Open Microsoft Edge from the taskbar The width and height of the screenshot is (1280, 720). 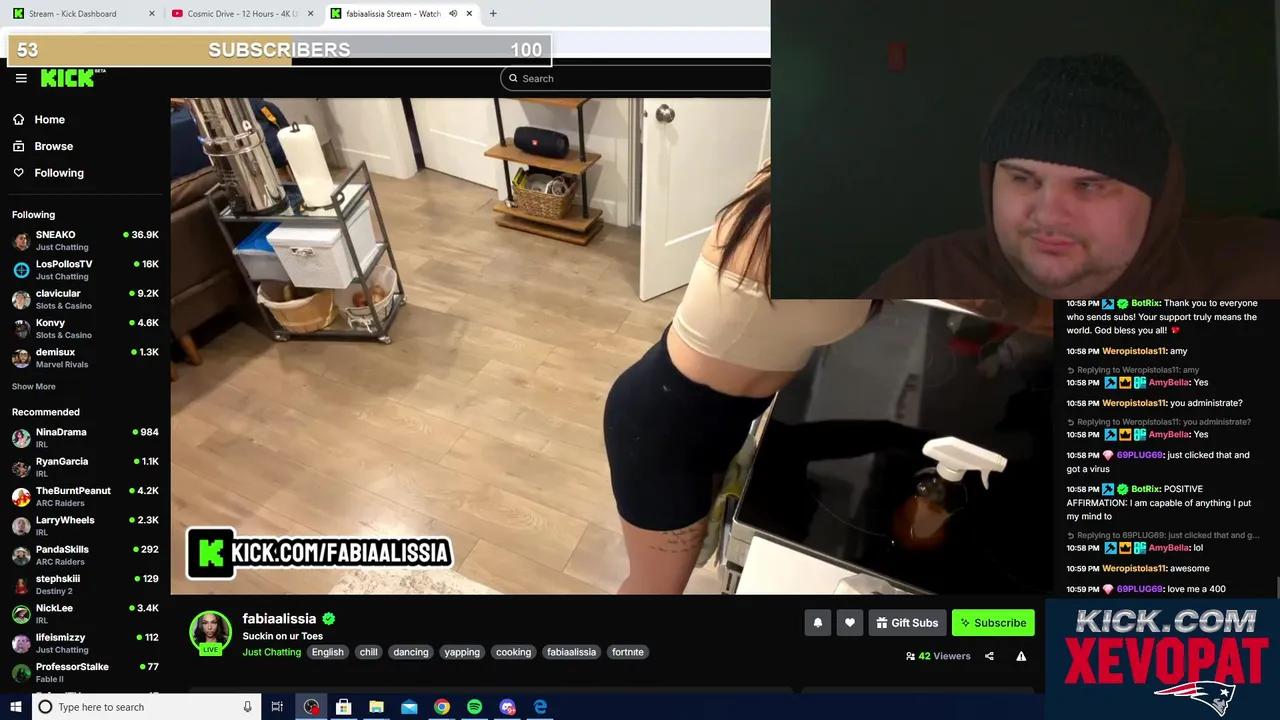540,707
